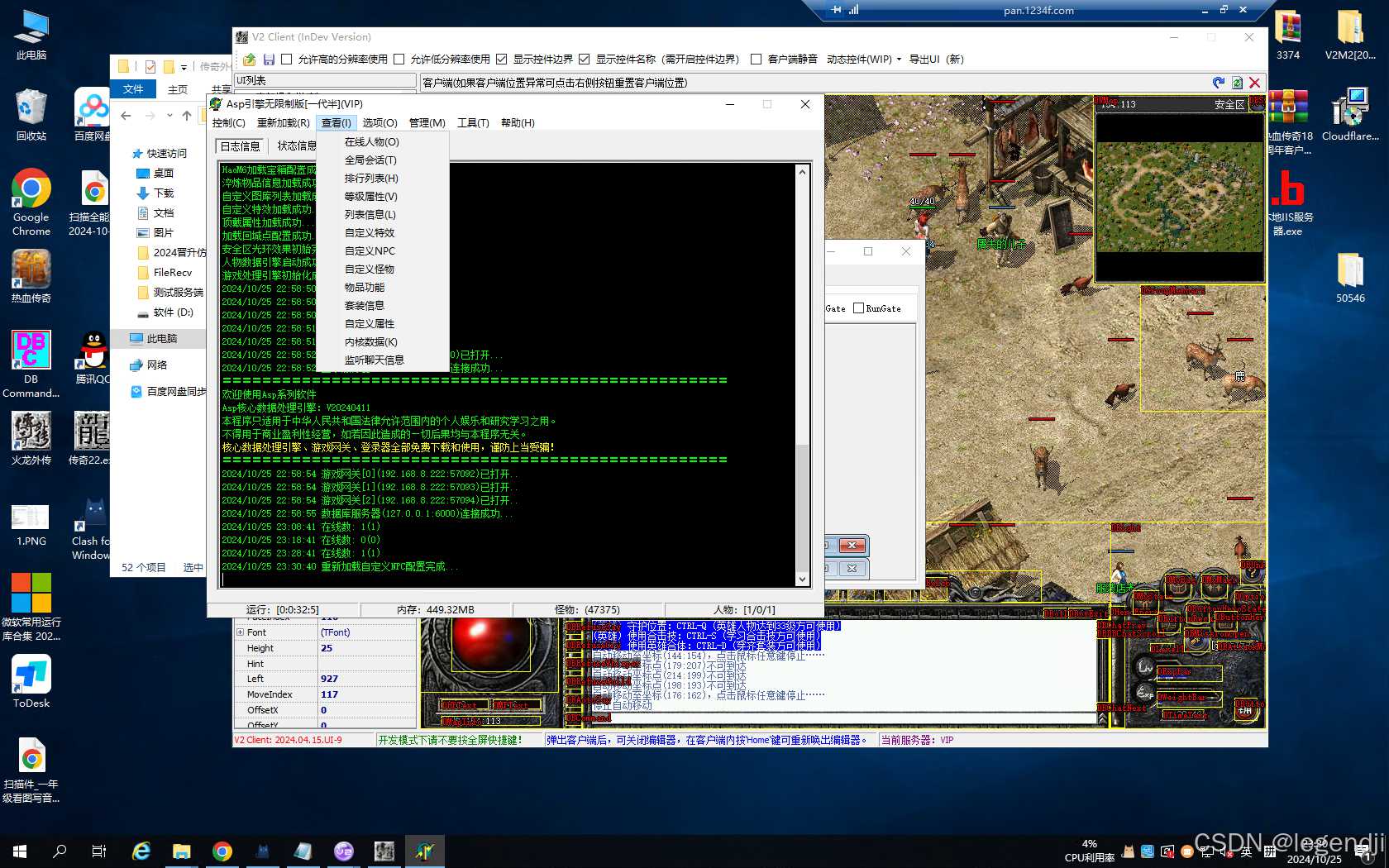This screenshot has height=868, width=1389.
Task: Open File Explorer recent locations dropdown arrow
Action: click(169, 116)
